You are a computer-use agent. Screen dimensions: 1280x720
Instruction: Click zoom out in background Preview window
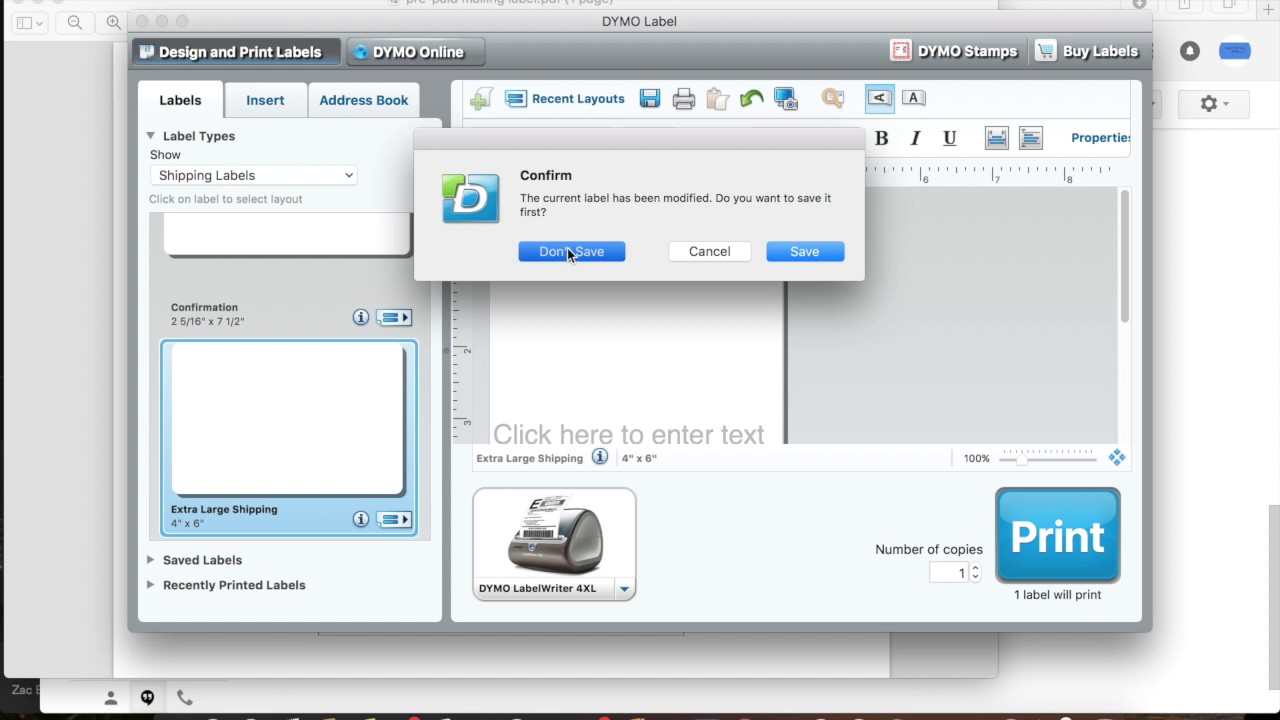(x=75, y=22)
